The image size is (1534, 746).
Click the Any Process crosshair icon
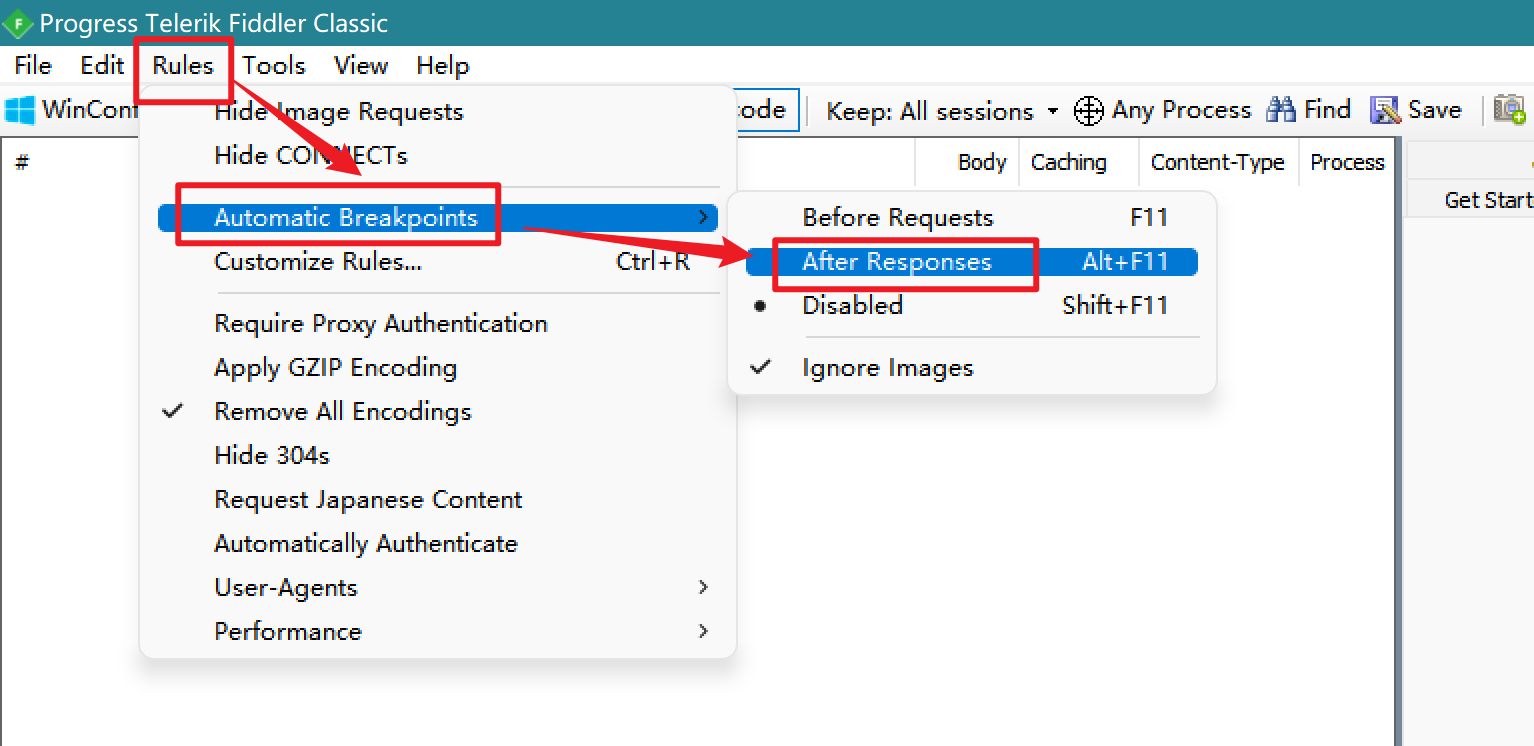point(1088,110)
